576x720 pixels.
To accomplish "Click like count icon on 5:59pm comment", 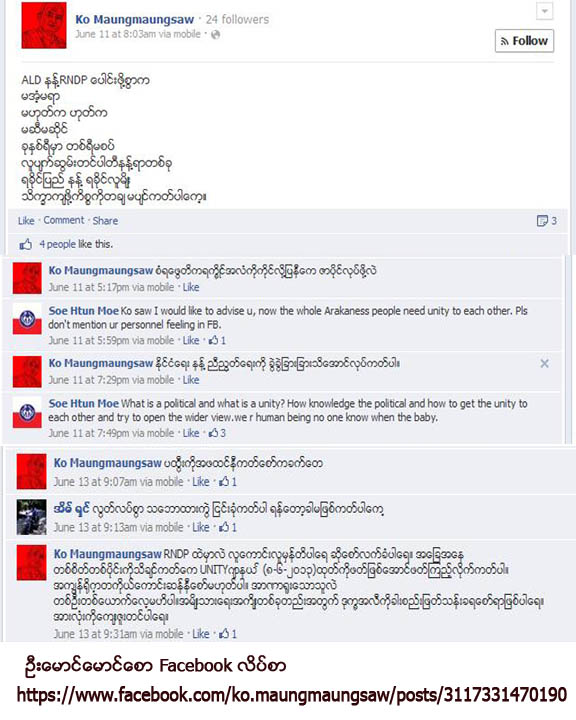I will [x=217, y=341].
